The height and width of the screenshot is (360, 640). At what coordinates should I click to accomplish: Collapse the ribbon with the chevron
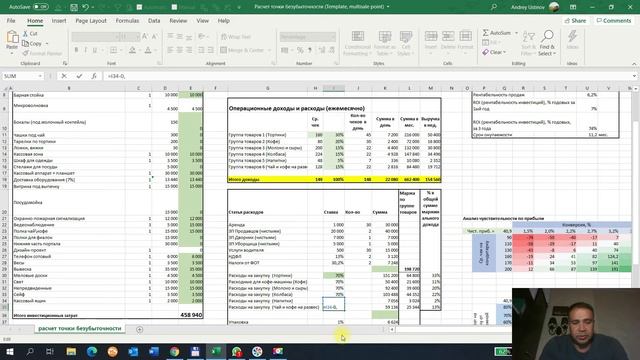tap(634, 64)
